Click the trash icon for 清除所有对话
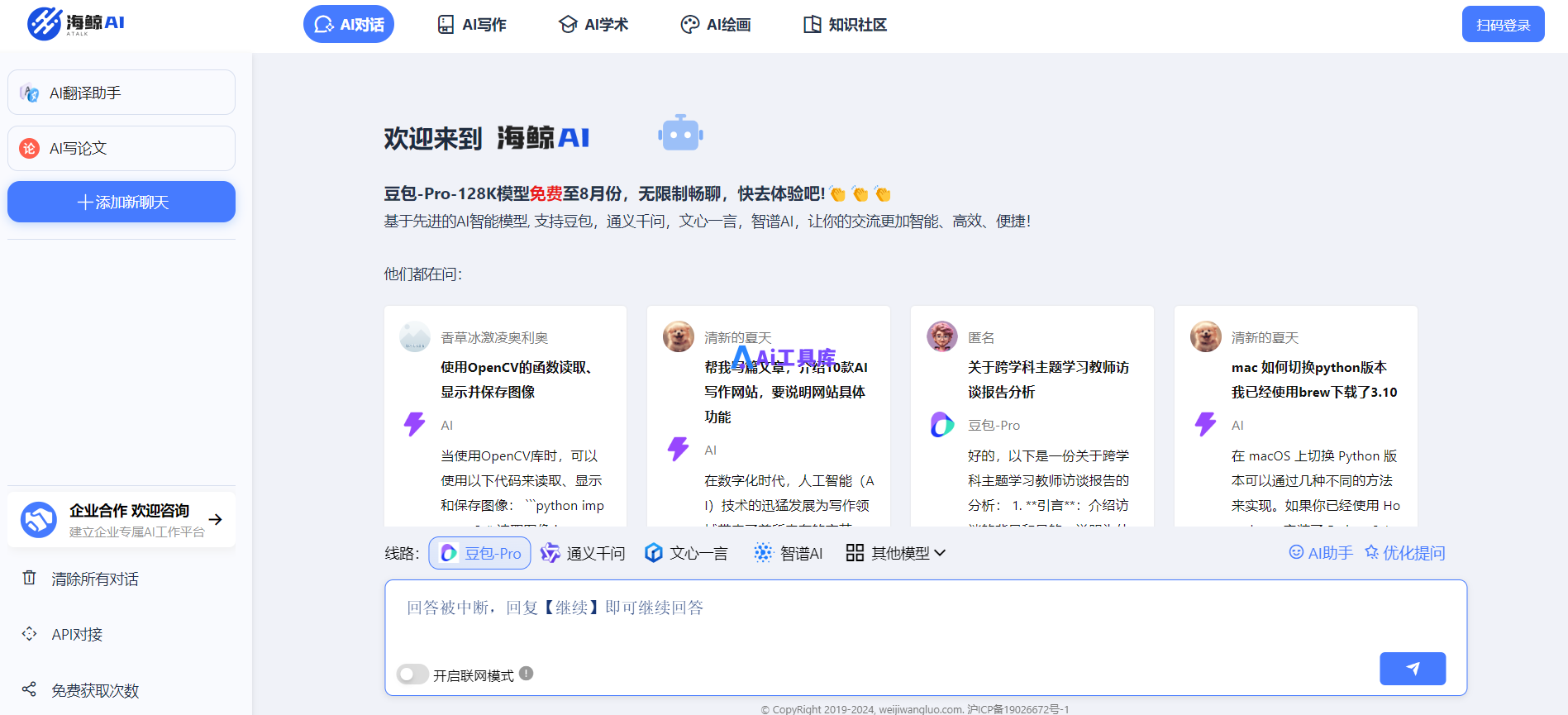The image size is (1568, 715). pos(30,578)
